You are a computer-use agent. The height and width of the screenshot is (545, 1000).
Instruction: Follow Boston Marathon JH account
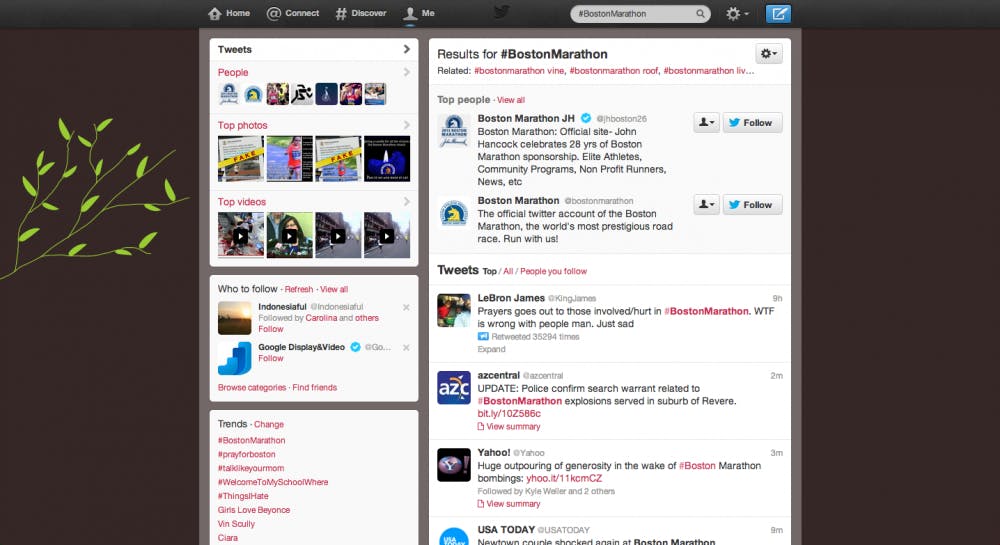tap(752, 122)
